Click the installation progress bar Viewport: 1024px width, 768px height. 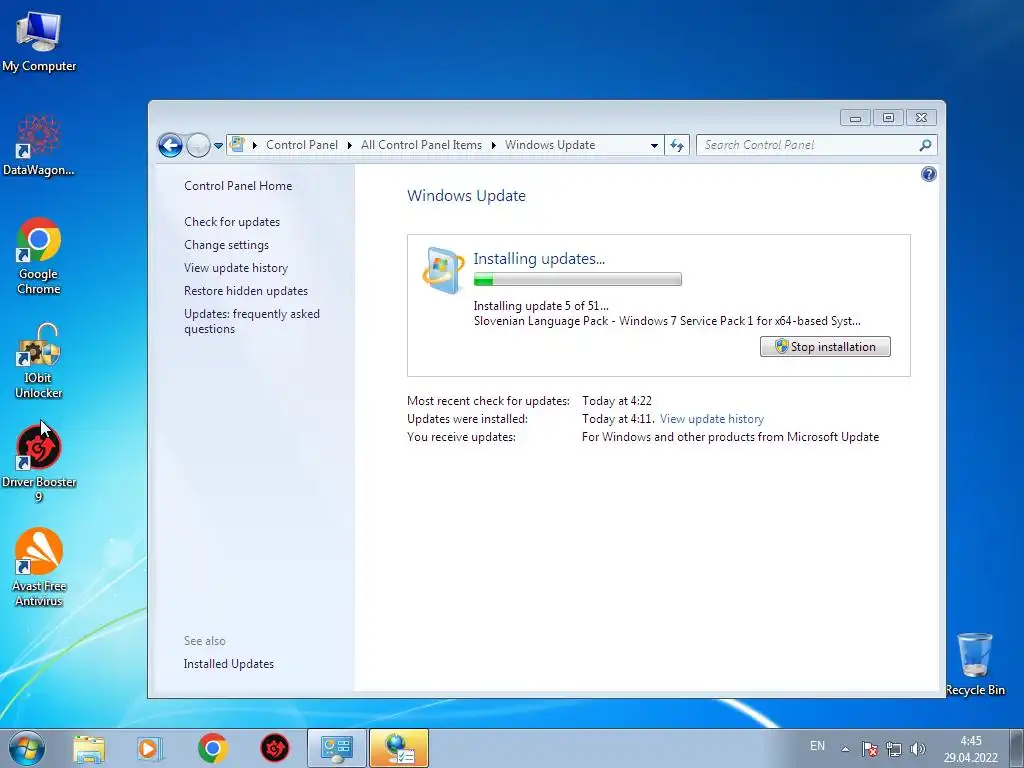click(x=577, y=280)
